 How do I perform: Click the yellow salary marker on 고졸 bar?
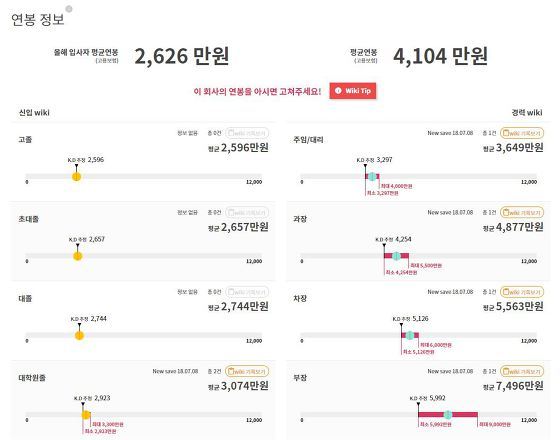pos(76,176)
